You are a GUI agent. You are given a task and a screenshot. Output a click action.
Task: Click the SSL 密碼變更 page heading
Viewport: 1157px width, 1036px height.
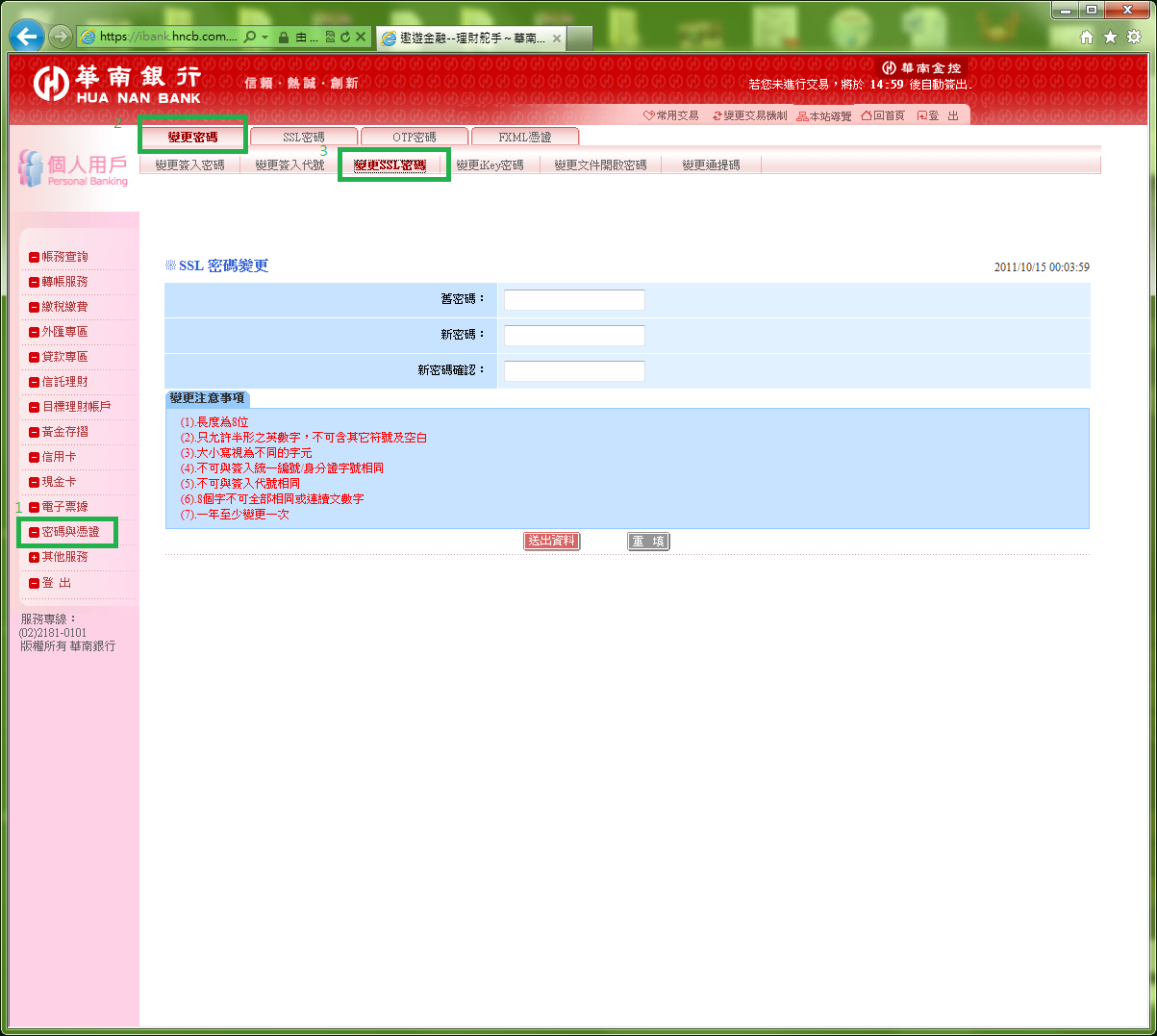[223, 265]
